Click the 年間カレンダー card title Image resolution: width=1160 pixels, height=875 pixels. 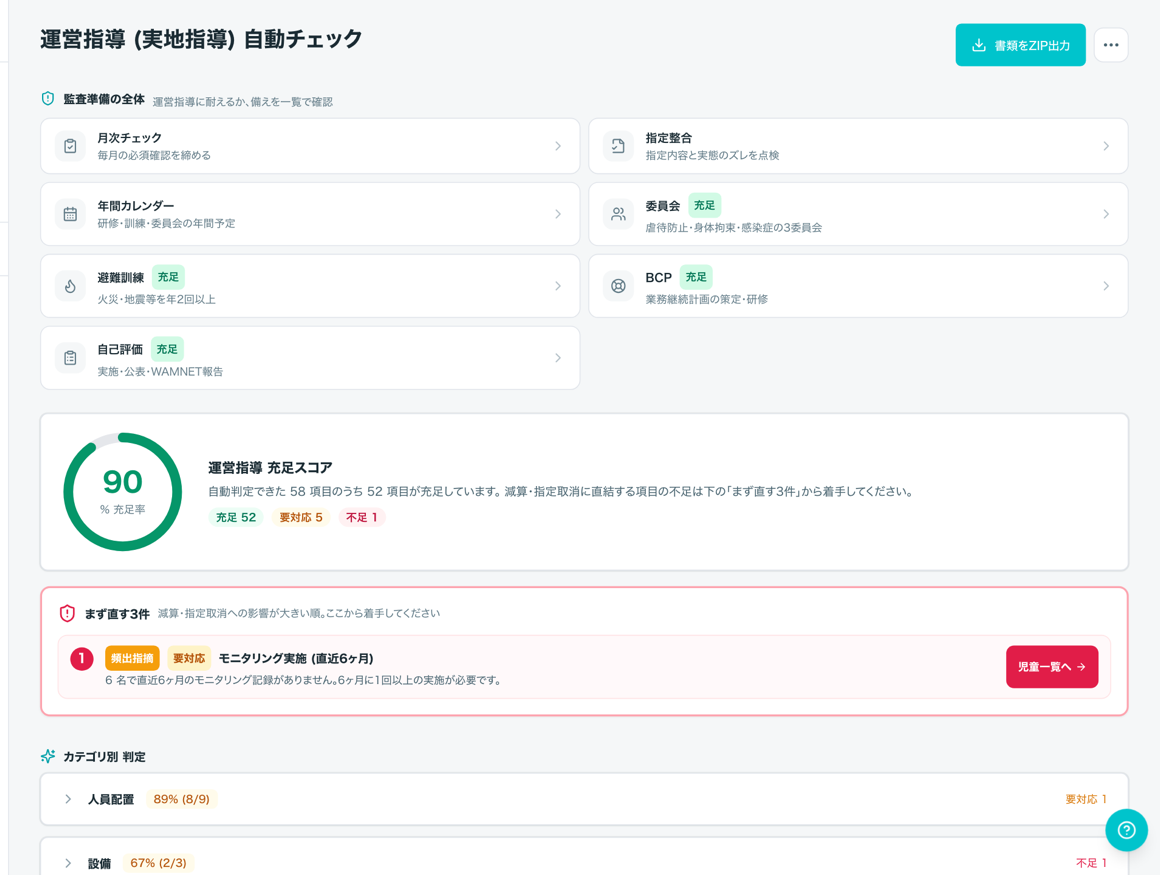(x=135, y=206)
